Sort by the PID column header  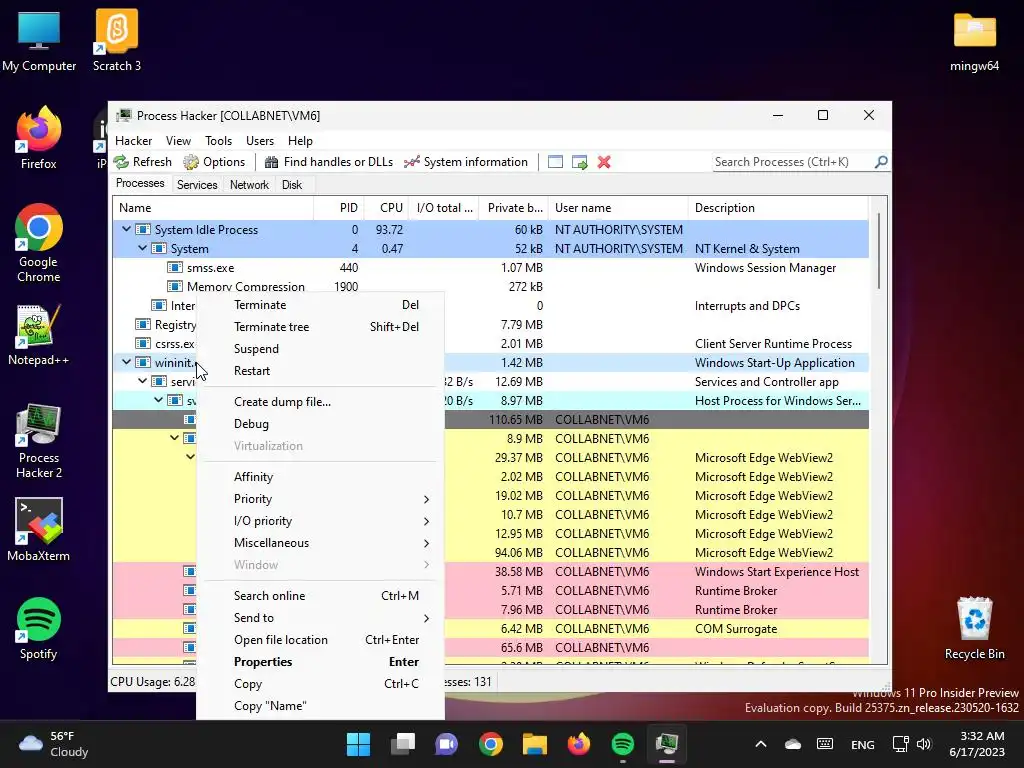pos(338,208)
